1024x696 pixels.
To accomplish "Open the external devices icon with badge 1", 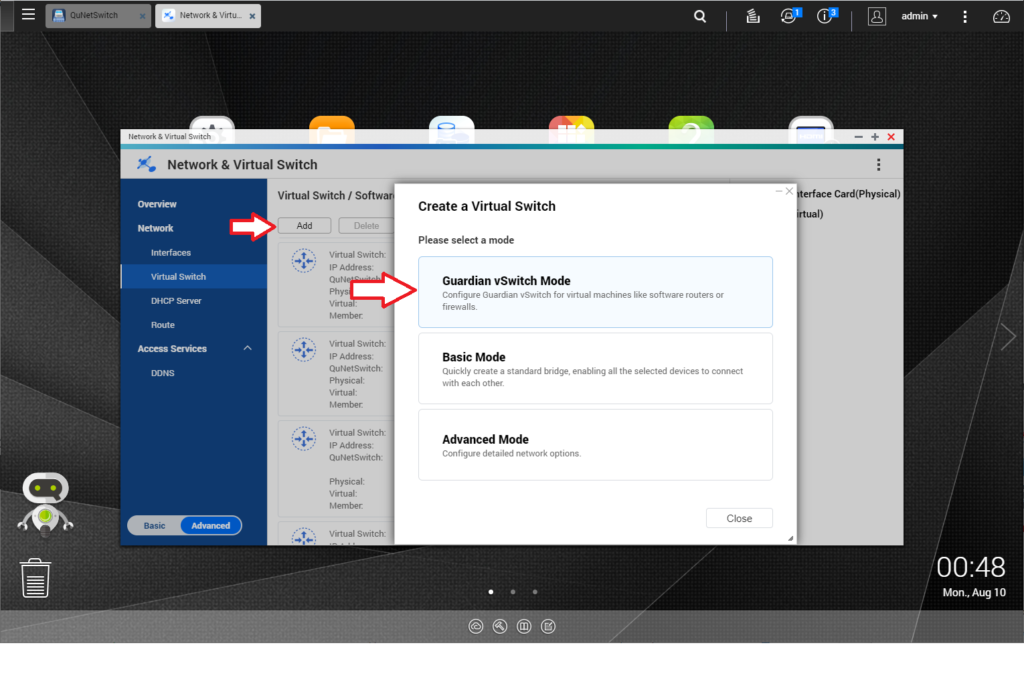I will [x=790, y=16].
